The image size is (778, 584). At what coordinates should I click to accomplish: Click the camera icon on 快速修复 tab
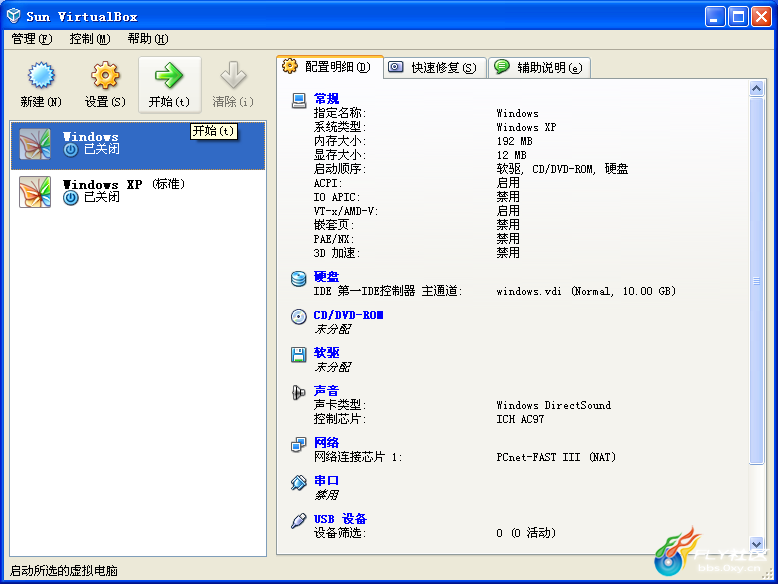(395, 67)
